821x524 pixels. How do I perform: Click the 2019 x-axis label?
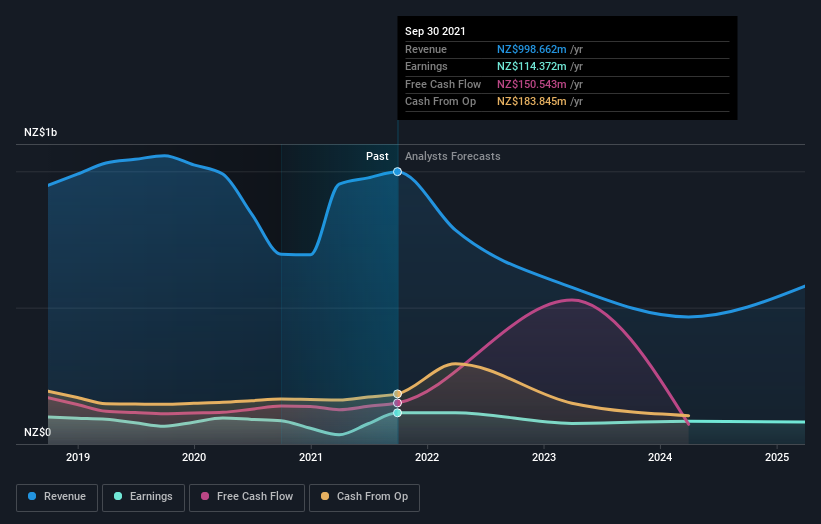point(78,457)
